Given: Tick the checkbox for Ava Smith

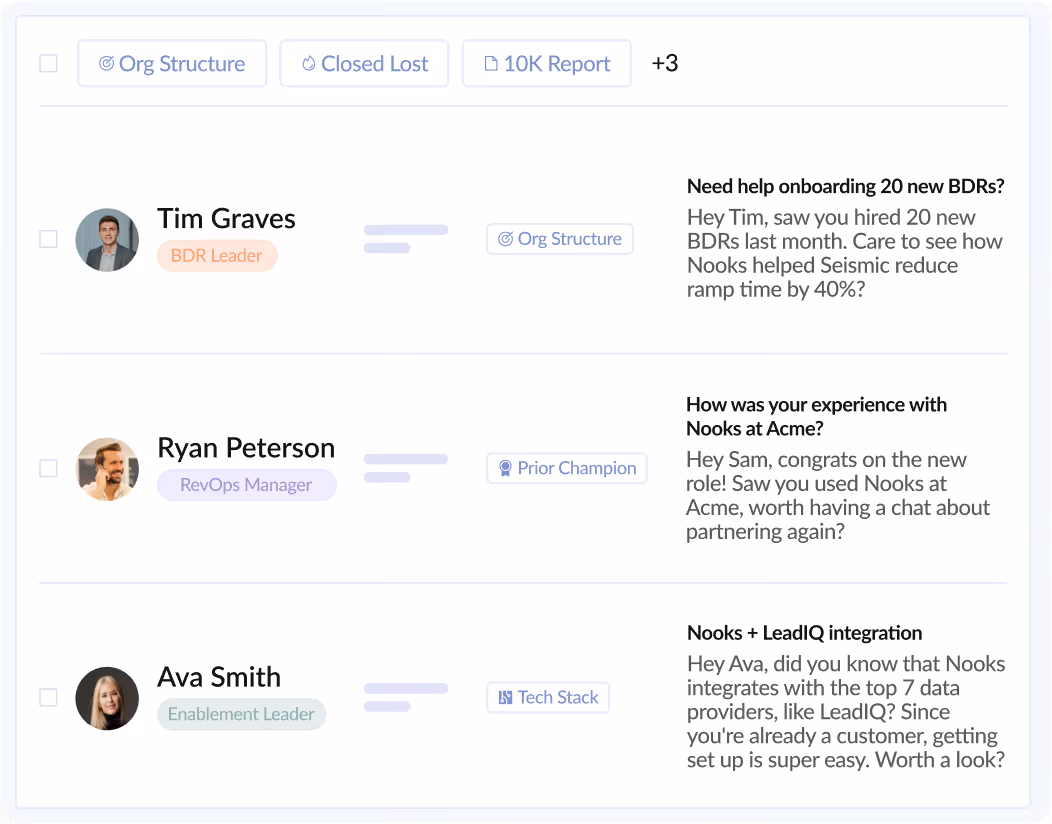Looking at the screenshot, I should tap(48, 697).
